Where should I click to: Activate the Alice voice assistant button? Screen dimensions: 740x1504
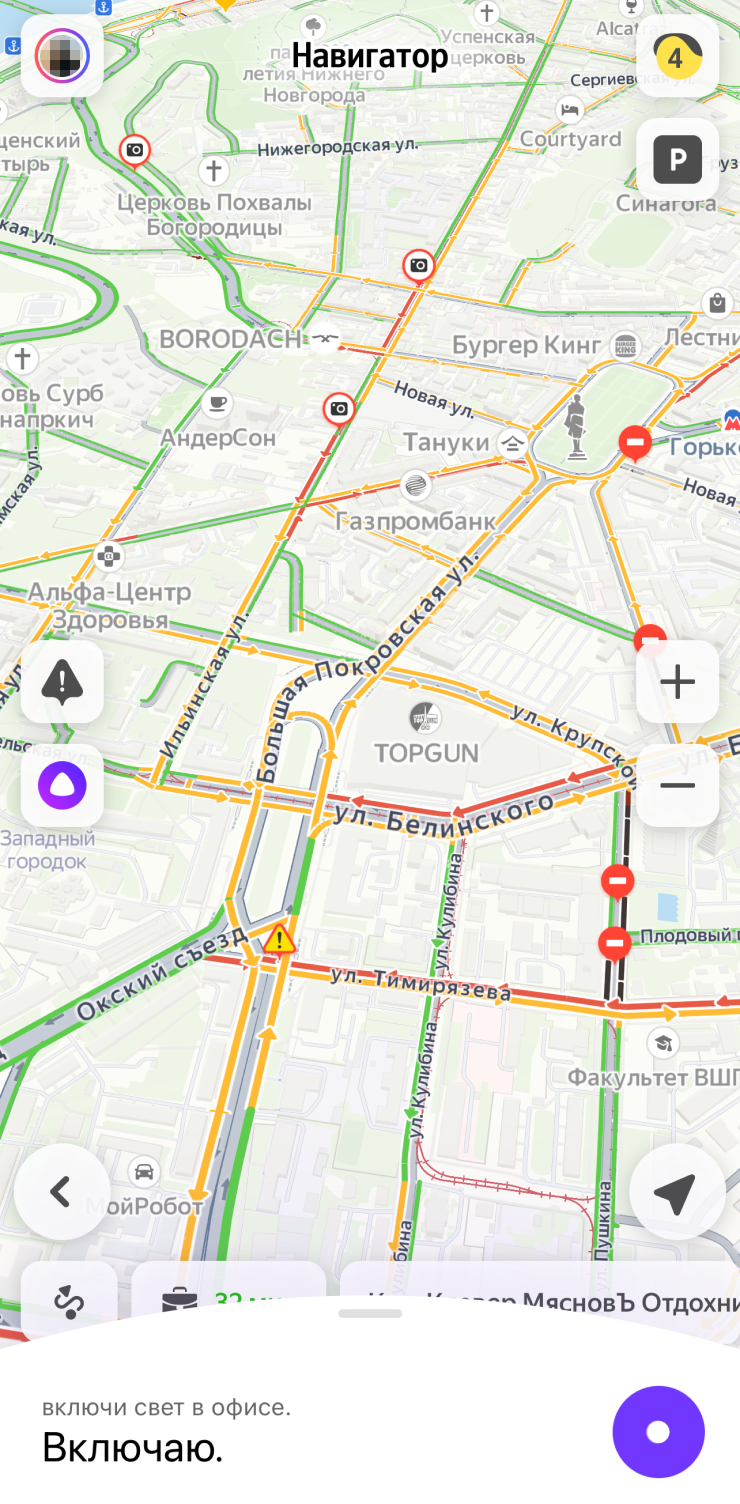[62, 786]
